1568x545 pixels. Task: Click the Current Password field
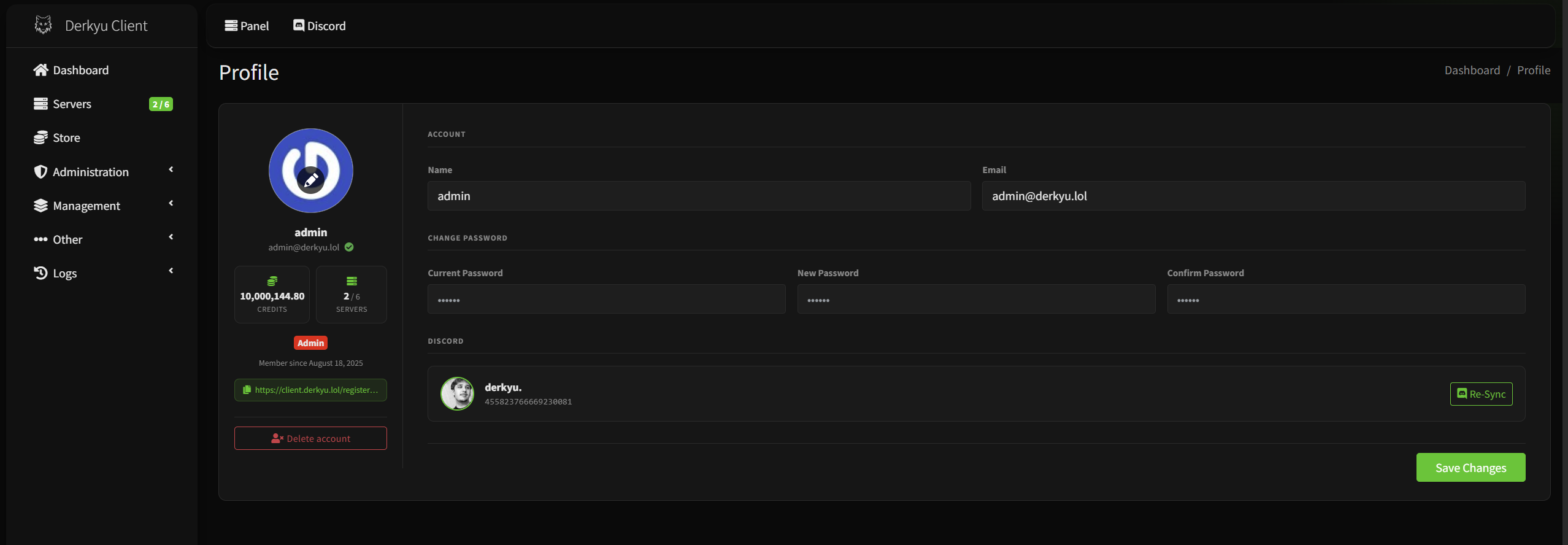coord(606,299)
